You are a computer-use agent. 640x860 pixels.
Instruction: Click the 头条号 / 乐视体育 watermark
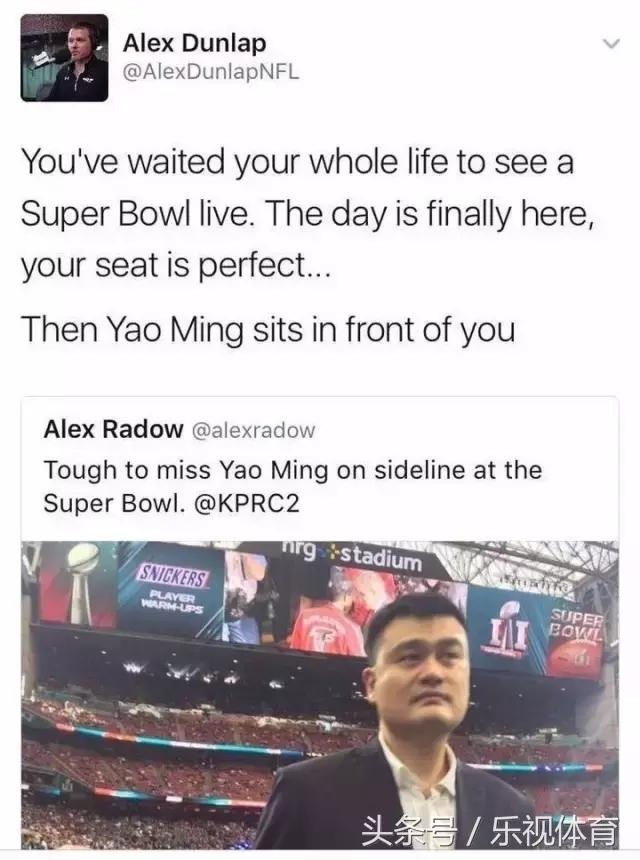(x=489, y=831)
